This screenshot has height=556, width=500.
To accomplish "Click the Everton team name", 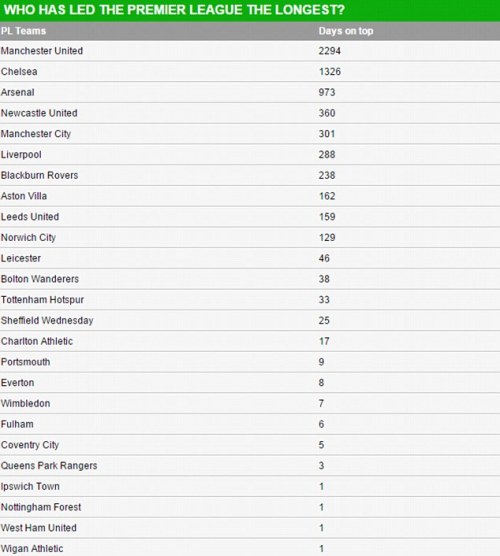I will coord(18,383).
